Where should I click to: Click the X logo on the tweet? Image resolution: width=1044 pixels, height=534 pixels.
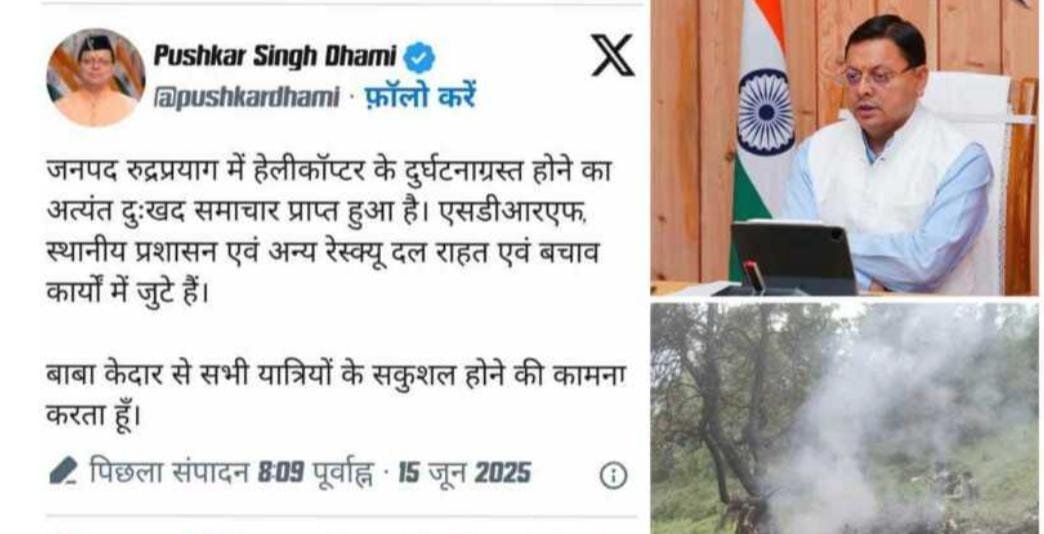[613, 55]
